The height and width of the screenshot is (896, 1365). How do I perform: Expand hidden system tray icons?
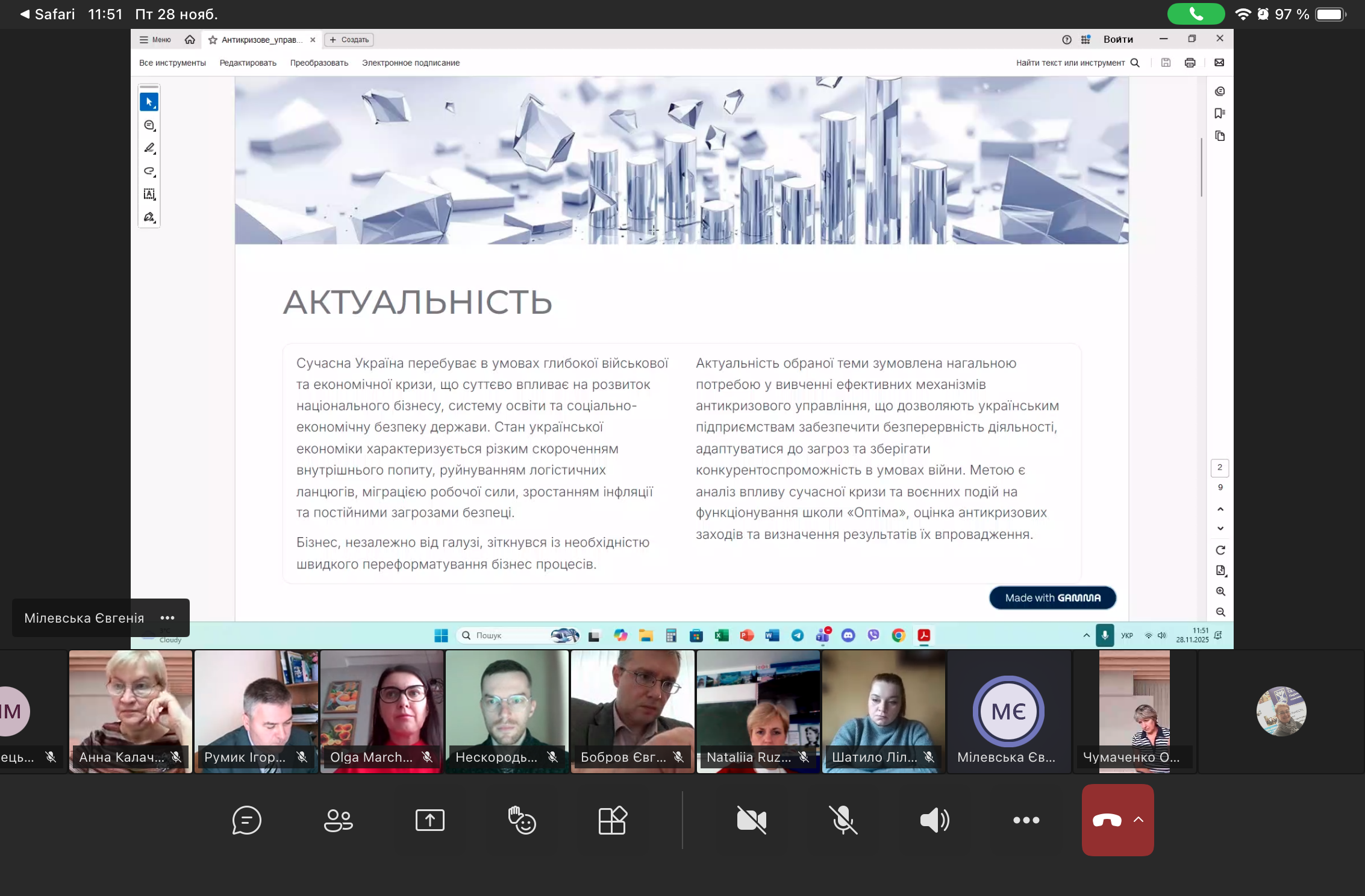tap(1086, 635)
